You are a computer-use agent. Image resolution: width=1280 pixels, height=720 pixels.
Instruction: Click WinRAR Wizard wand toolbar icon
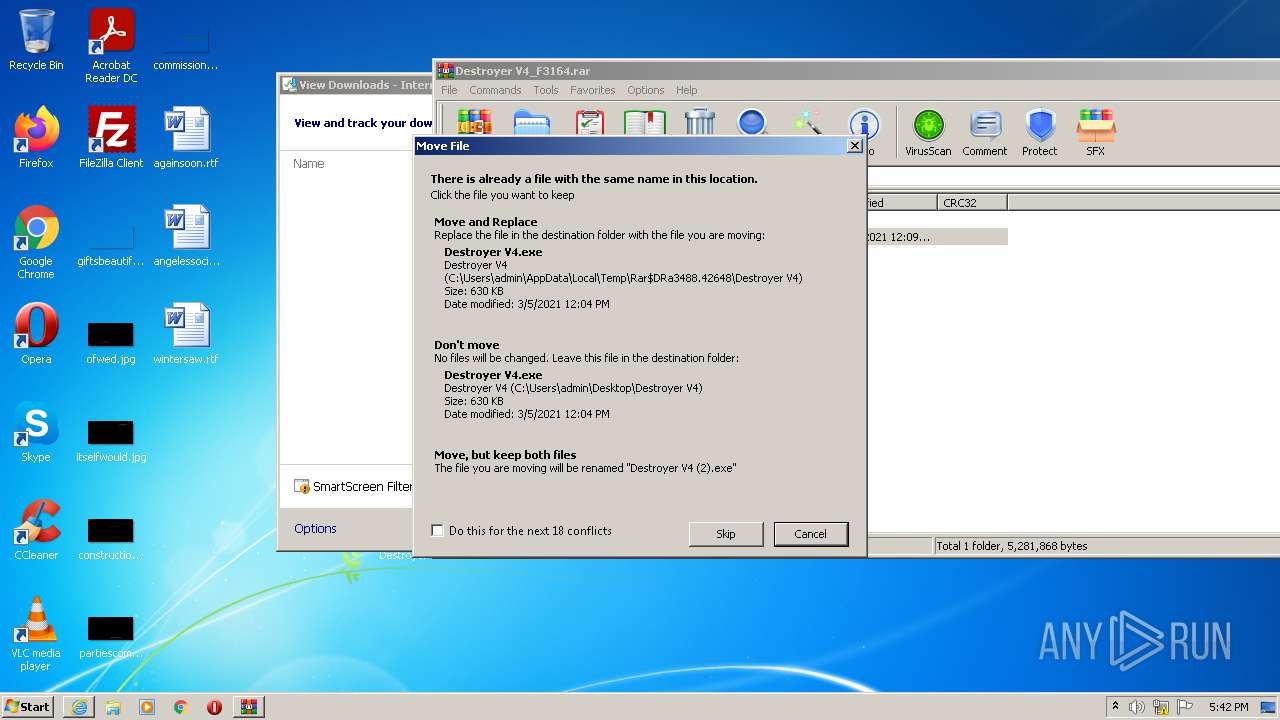[808, 122]
